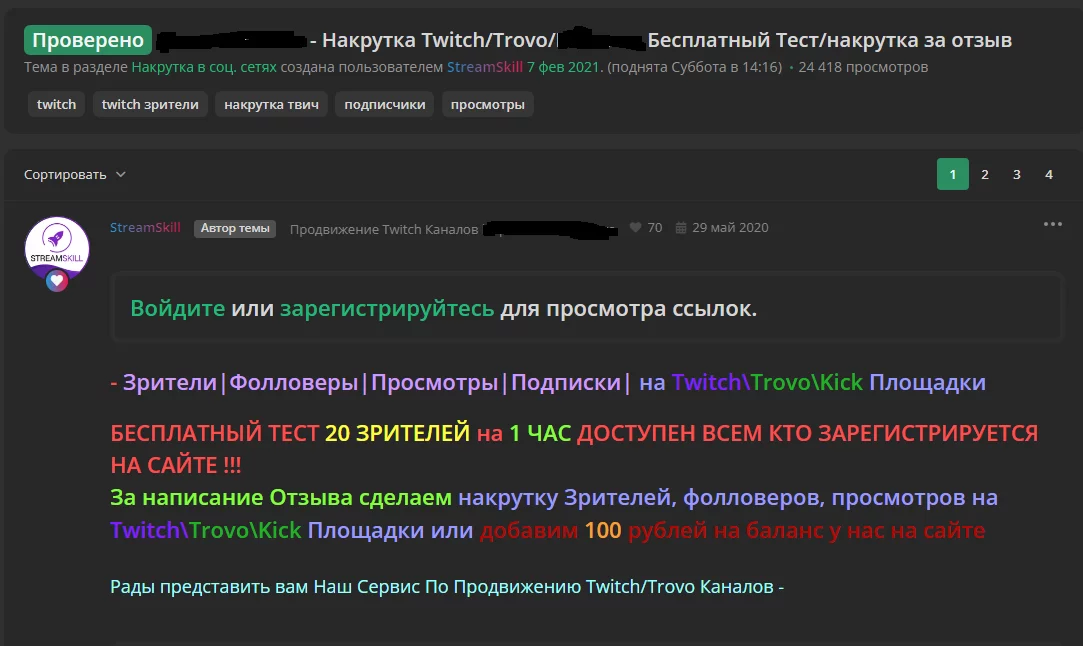The height and width of the screenshot is (646, 1083).
Task: Select the twitch tag
Action: click(56, 104)
